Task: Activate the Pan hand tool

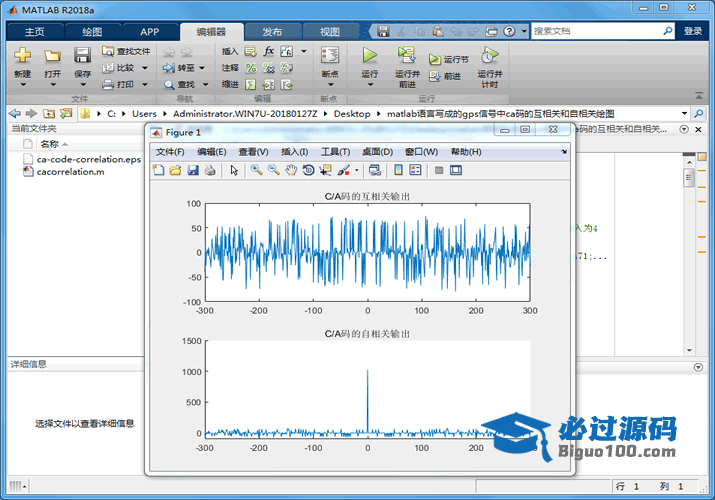Action: (x=291, y=170)
